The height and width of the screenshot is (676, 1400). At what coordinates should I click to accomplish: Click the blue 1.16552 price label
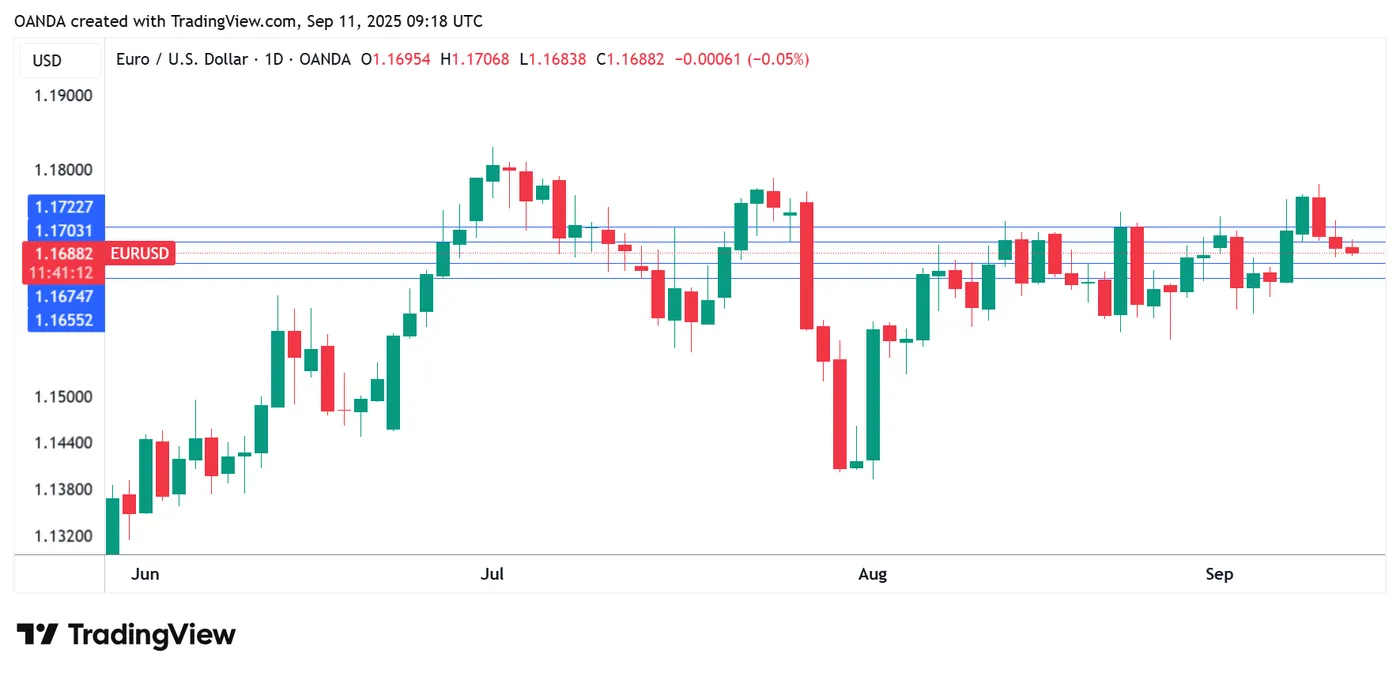pyautogui.click(x=64, y=320)
